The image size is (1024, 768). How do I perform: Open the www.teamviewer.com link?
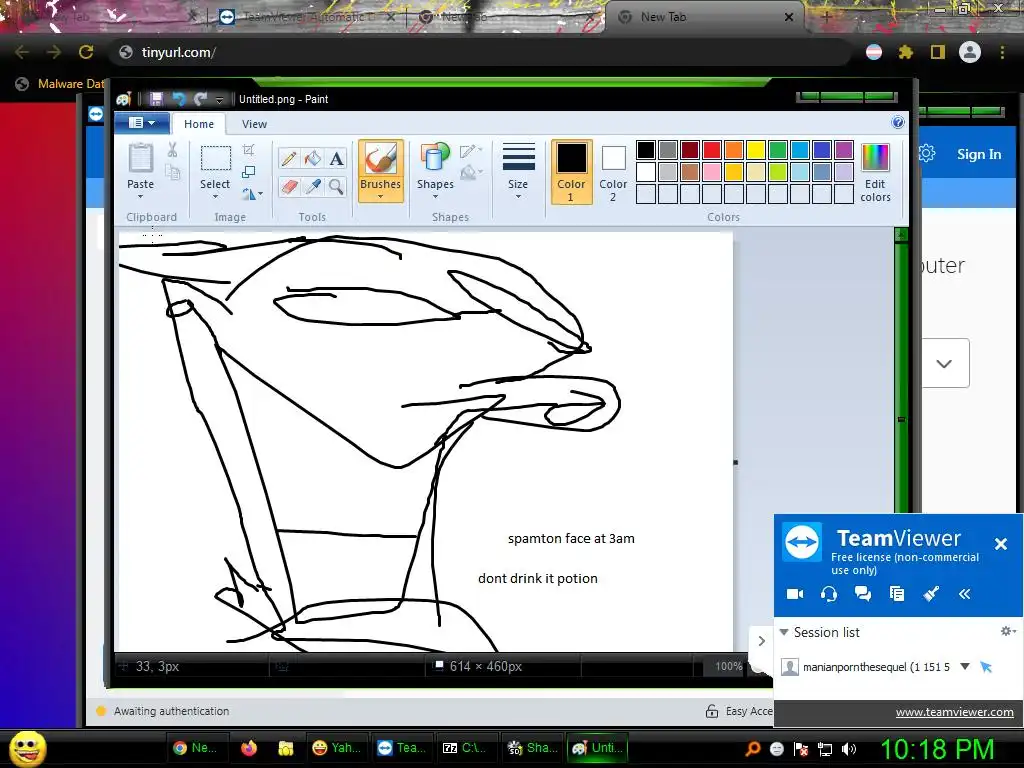tap(954, 712)
